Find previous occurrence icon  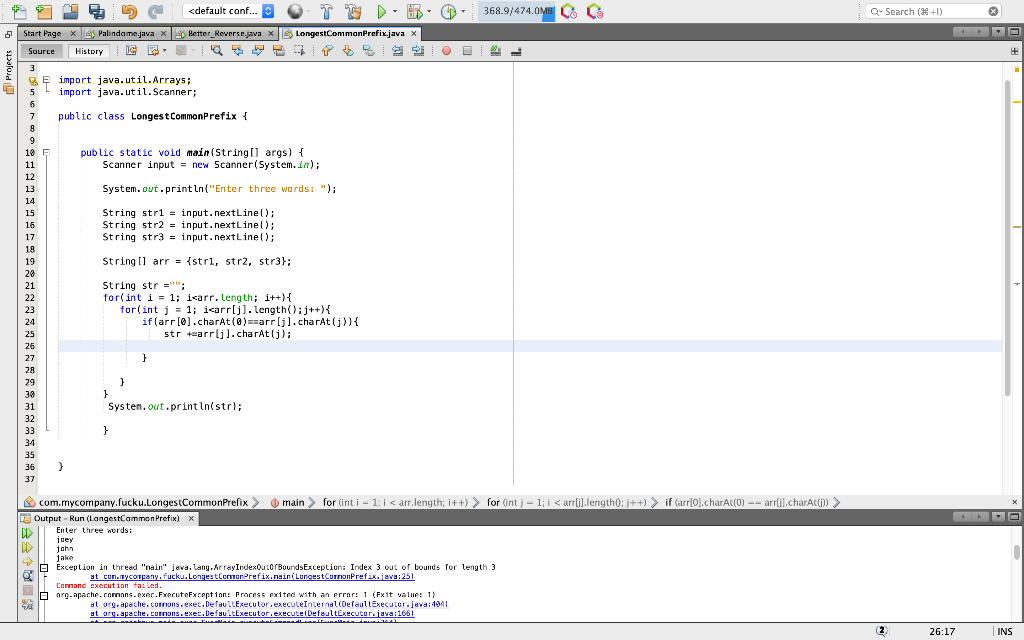(x=237, y=50)
